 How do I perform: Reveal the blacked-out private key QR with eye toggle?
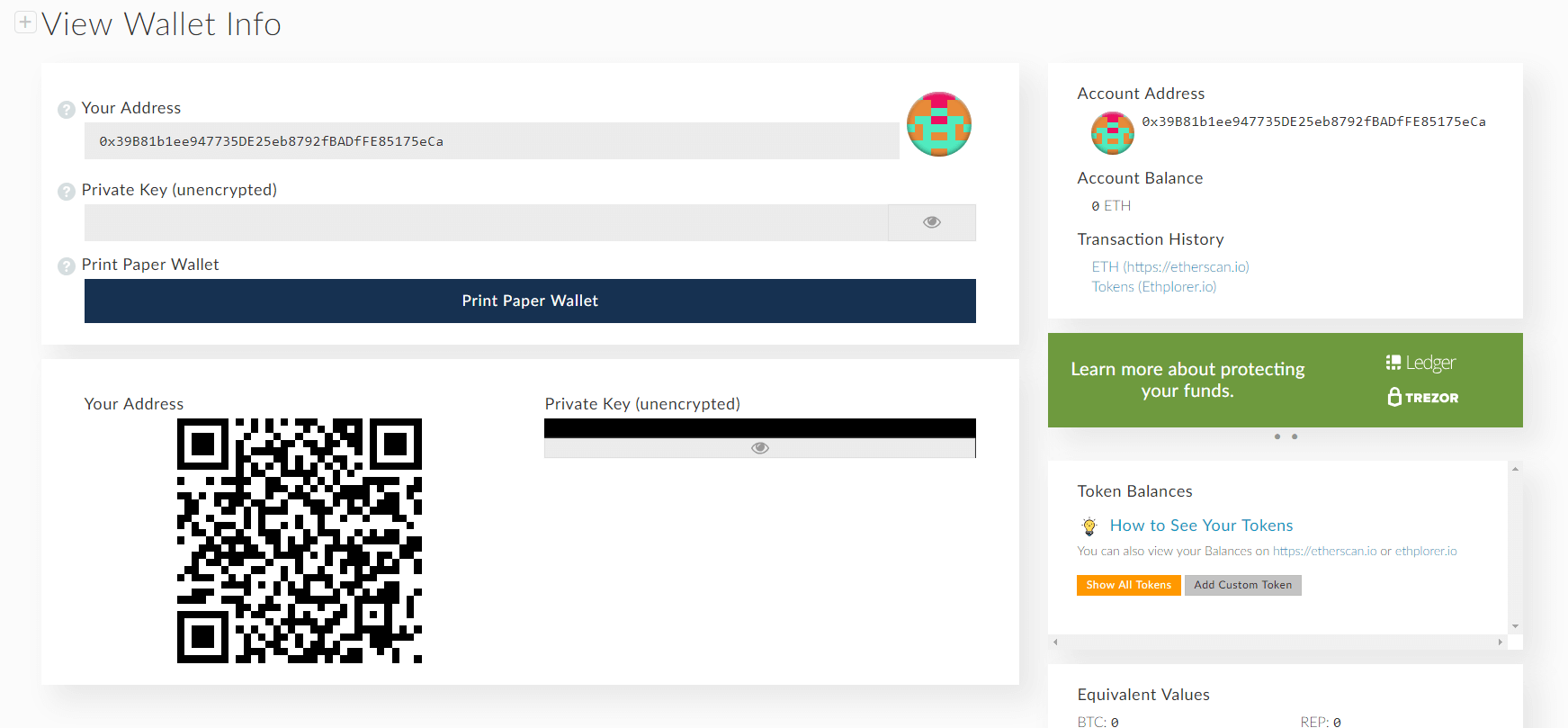tap(759, 448)
